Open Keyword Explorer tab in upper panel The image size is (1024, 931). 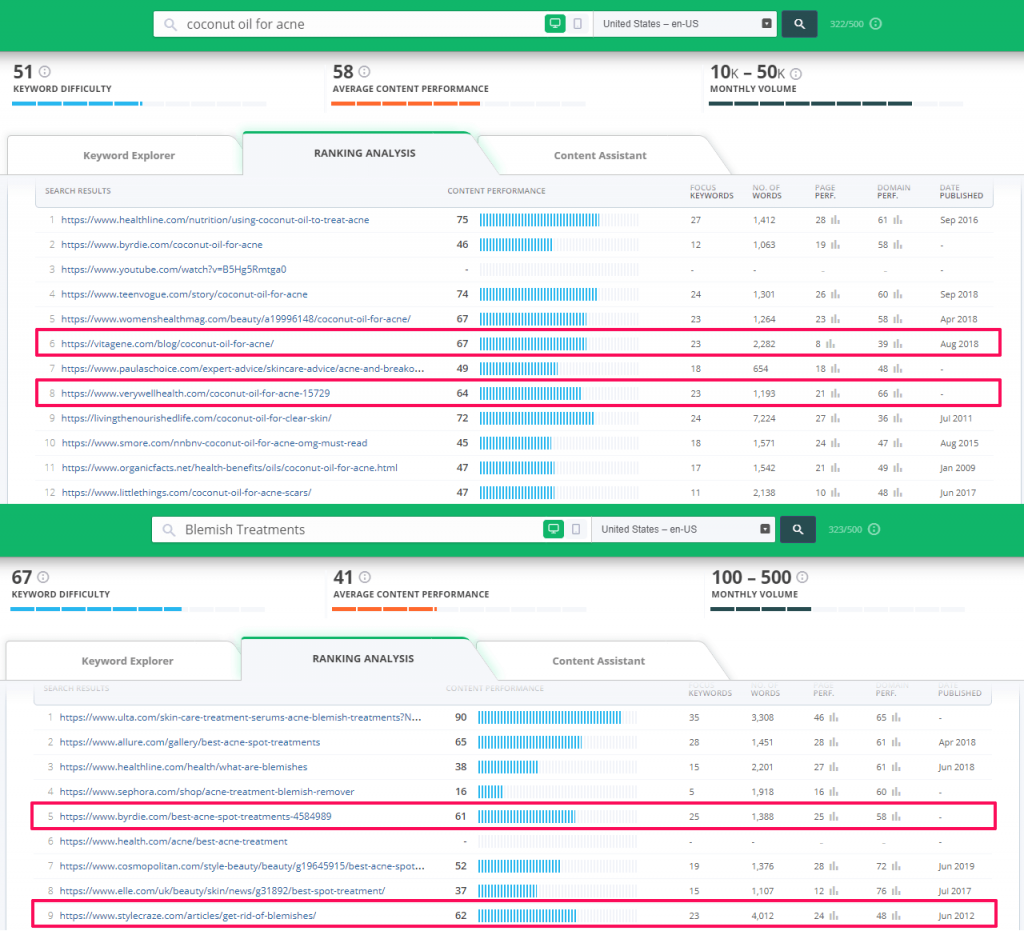[129, 155]
